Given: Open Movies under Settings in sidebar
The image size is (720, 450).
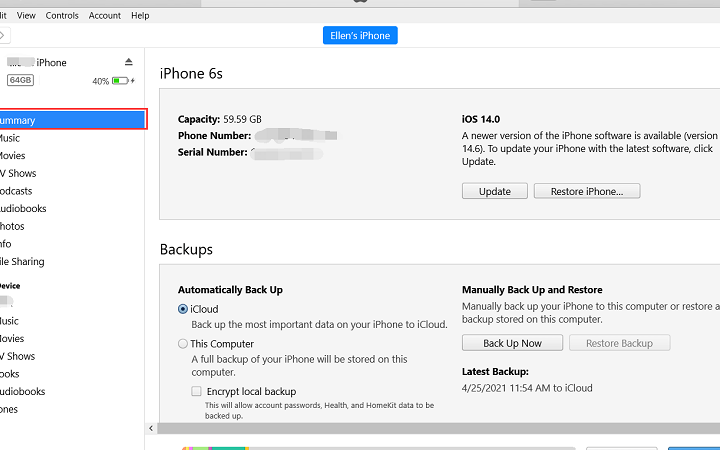Looking at the screenshot, I should click(12, 156).
